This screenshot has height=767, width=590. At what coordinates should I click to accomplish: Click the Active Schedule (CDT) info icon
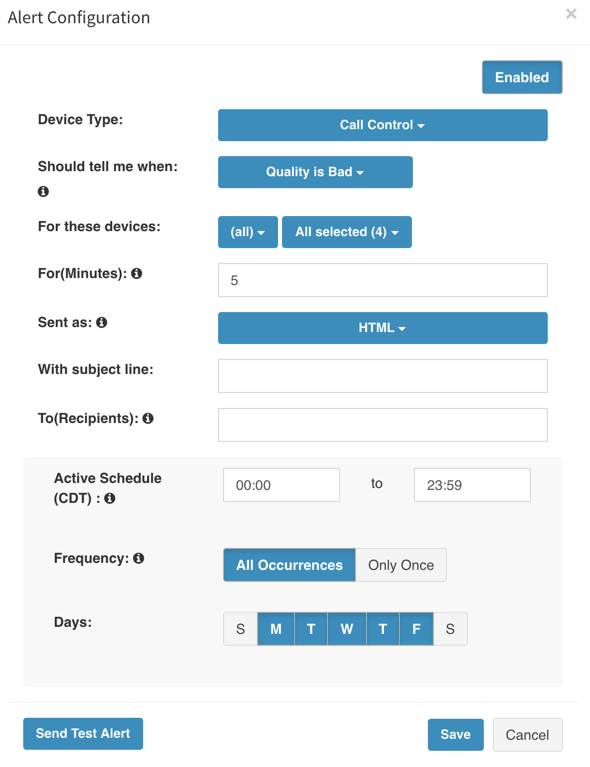tap(110, 498)
